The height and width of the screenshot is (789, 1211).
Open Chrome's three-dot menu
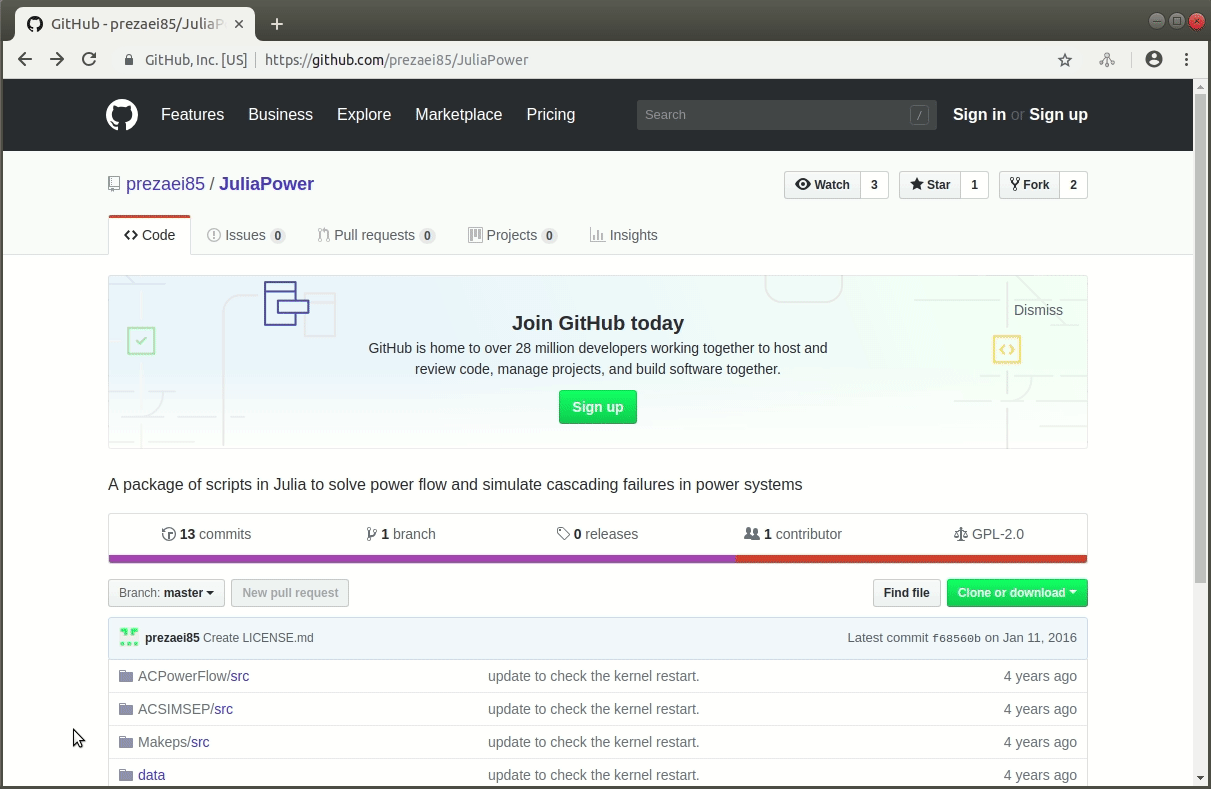tap(1186, 60)
